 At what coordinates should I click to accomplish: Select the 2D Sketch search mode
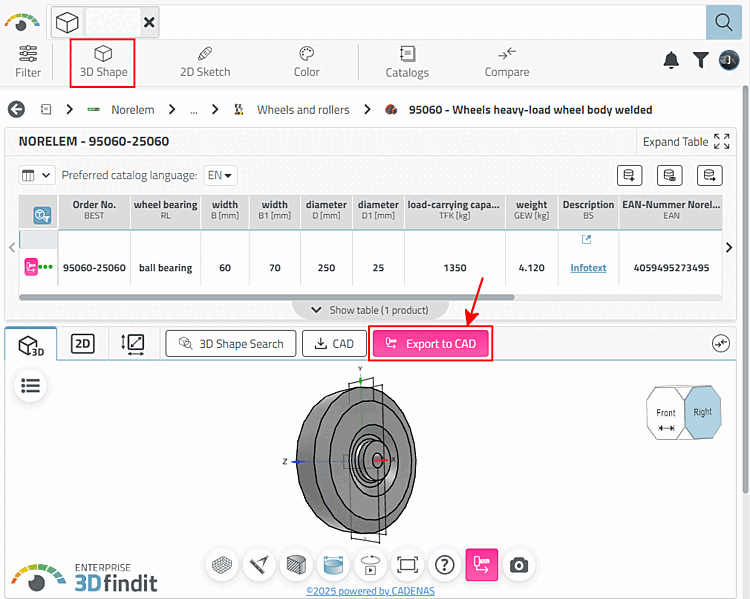[x=205, y=62]
